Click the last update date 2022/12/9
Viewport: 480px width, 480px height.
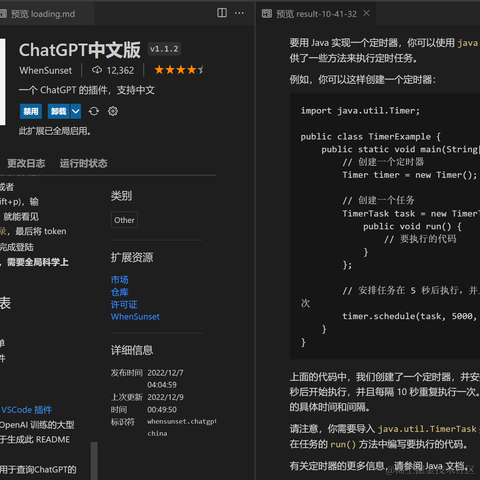coord(165,397)
